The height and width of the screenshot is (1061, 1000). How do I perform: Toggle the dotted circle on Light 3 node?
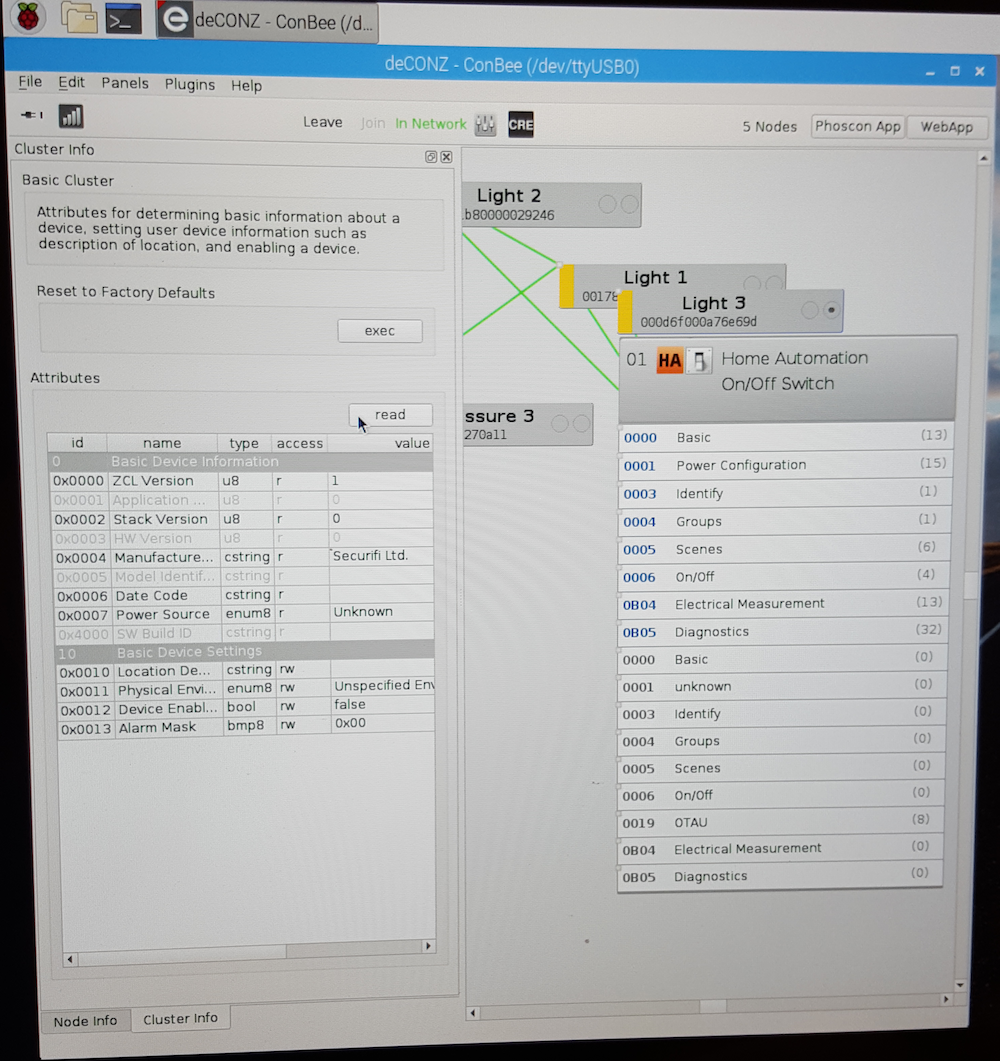coord(831,310)
